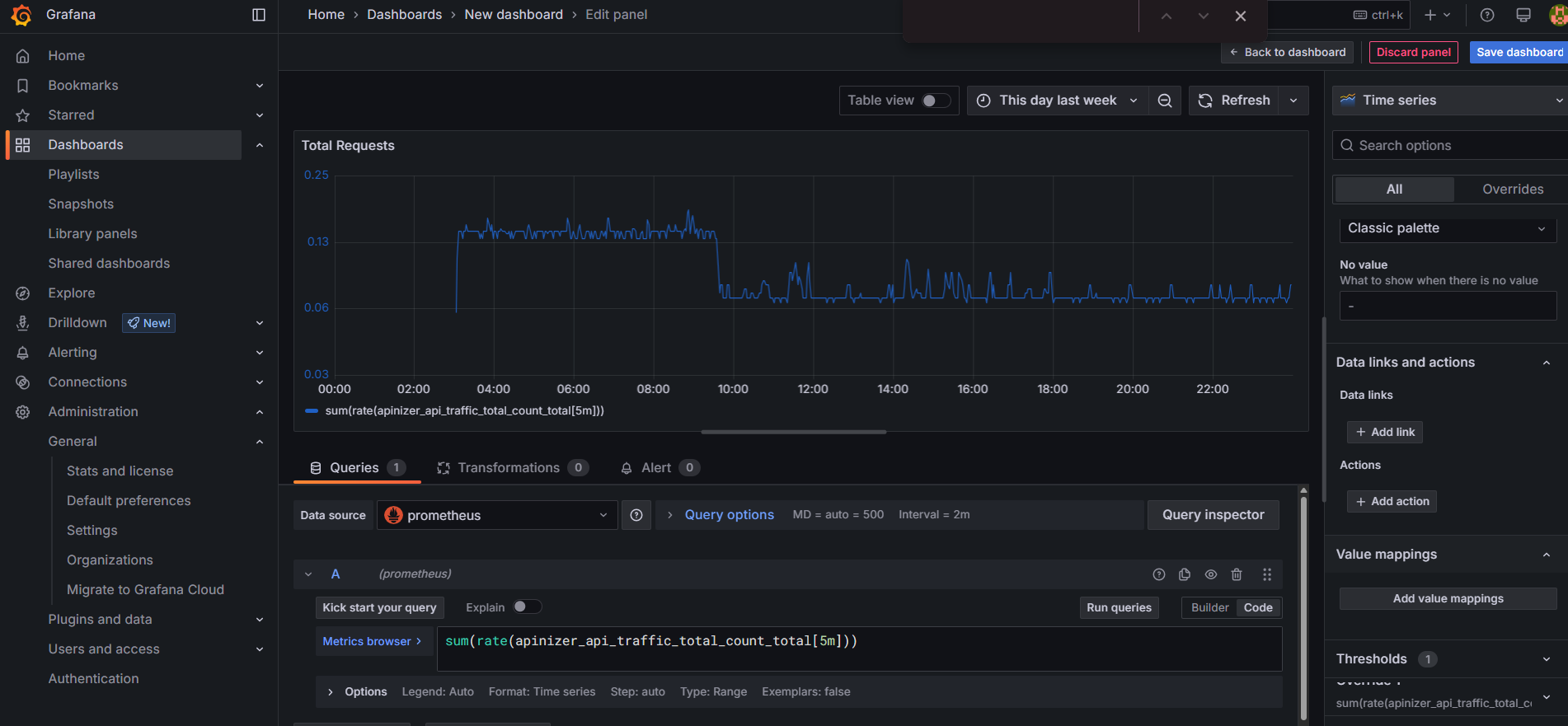Zoom out the time range

(x=1165, y=101)
